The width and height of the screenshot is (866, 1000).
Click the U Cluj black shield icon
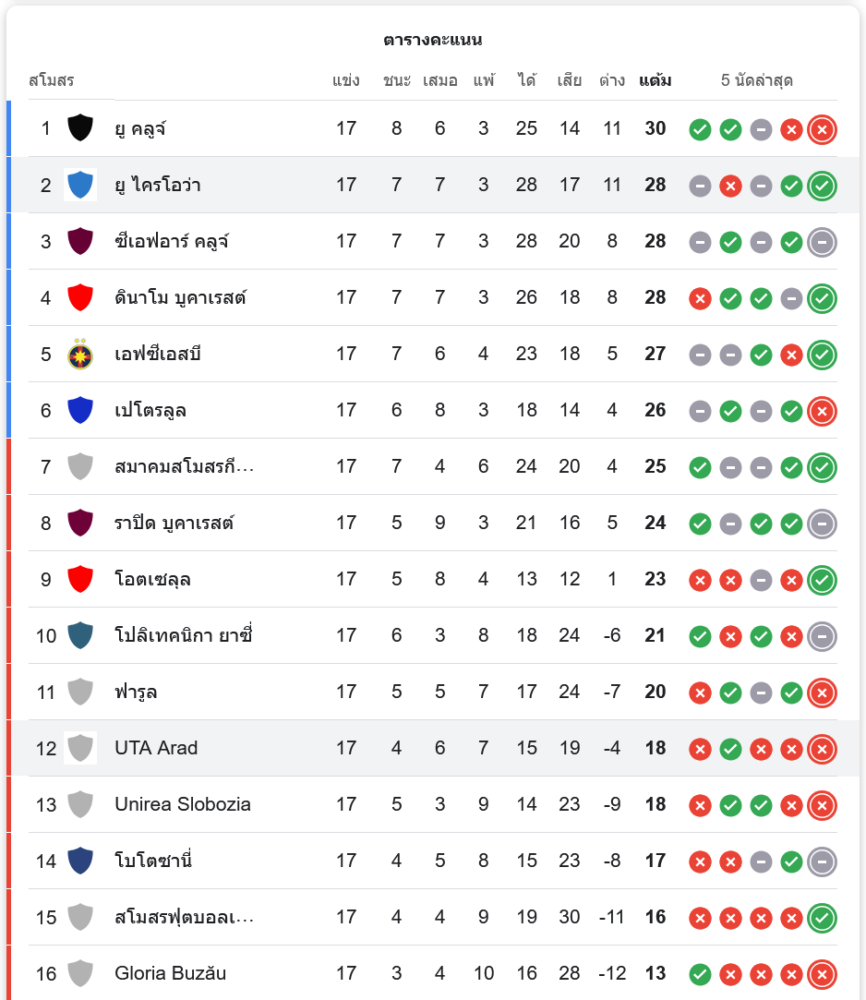(80, 128)
